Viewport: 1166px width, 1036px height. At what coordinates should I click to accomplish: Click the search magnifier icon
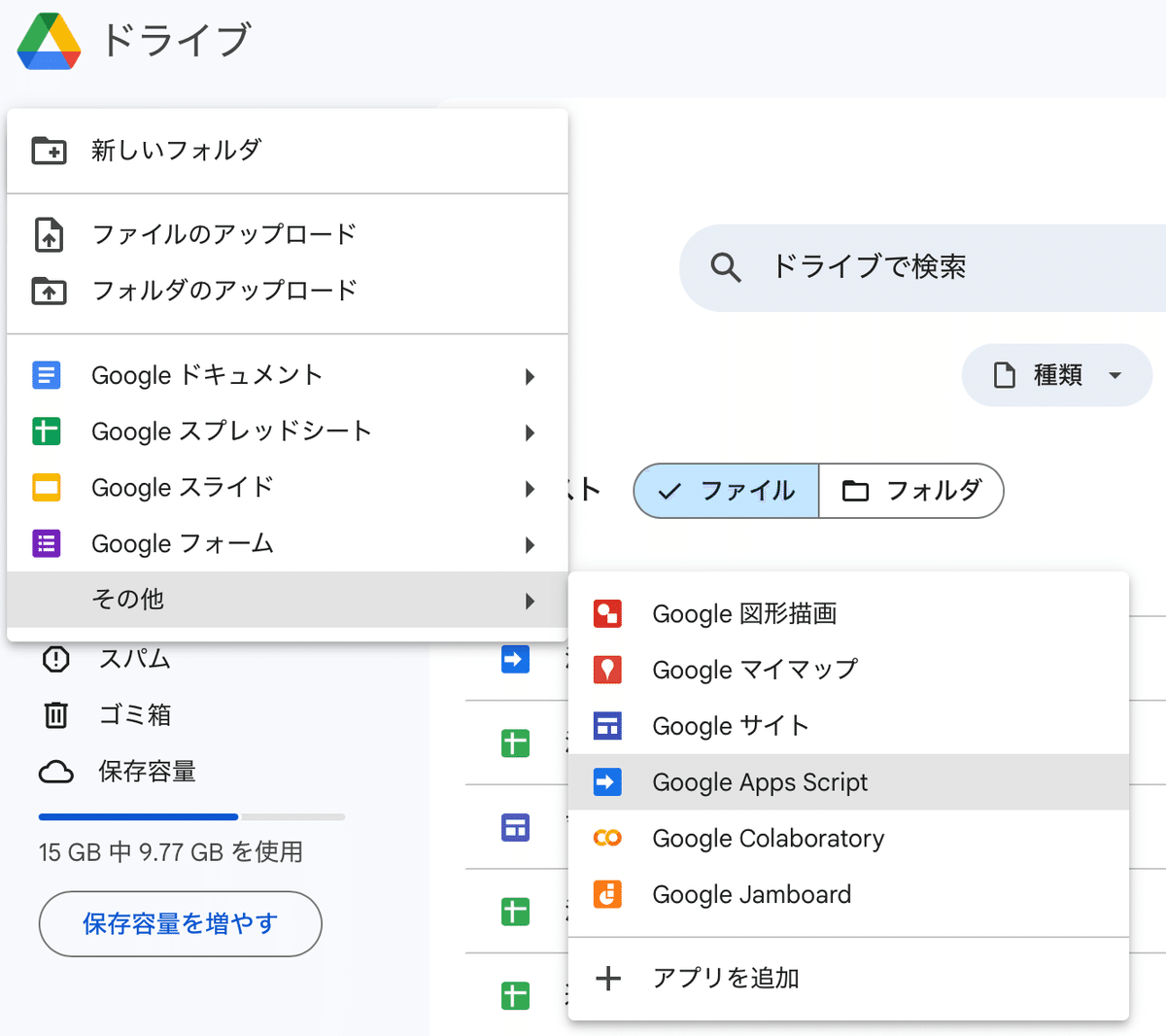[x=726, y=267]
